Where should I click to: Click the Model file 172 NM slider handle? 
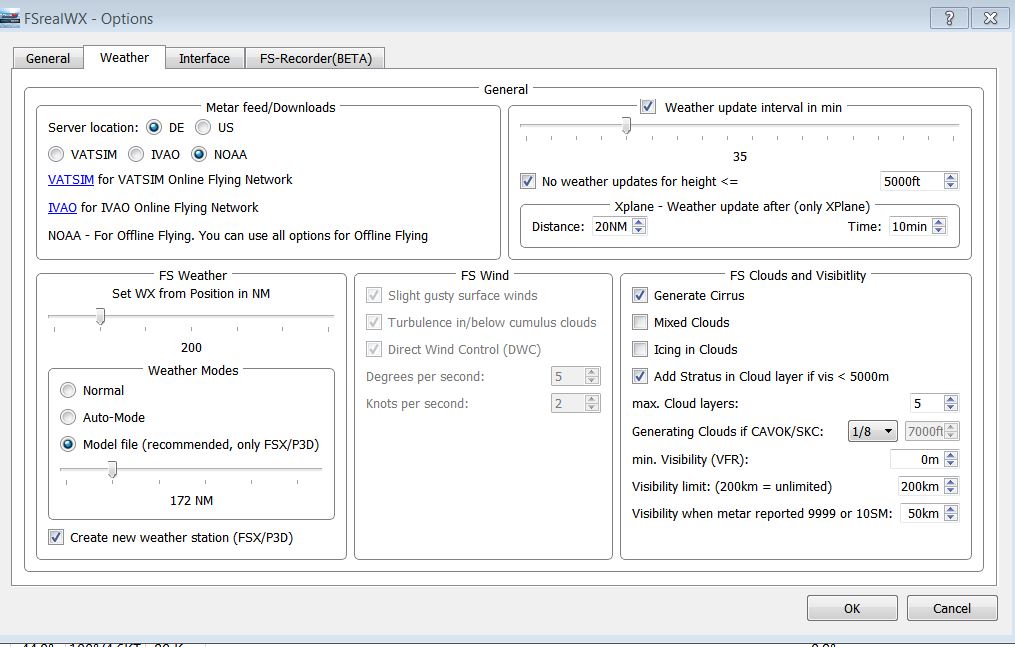pos(112,469)
